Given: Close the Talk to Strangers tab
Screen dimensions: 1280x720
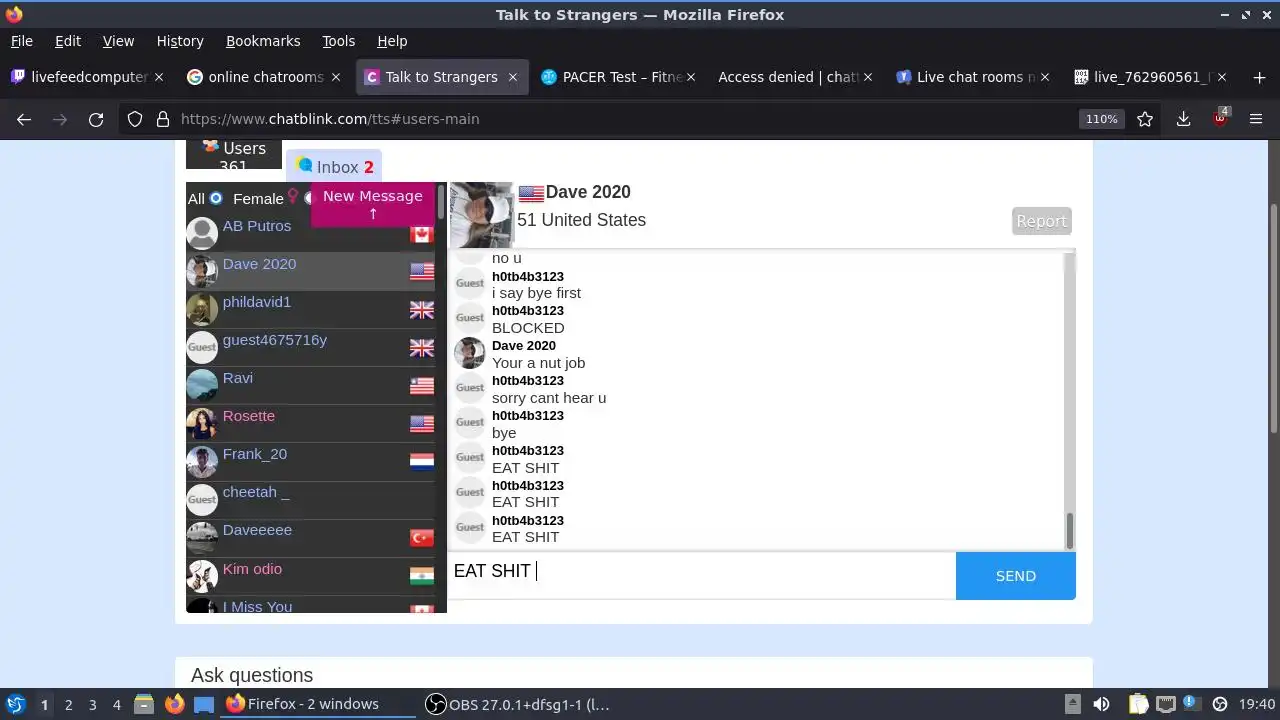Looking at the screenshot, I should point(513,77).
